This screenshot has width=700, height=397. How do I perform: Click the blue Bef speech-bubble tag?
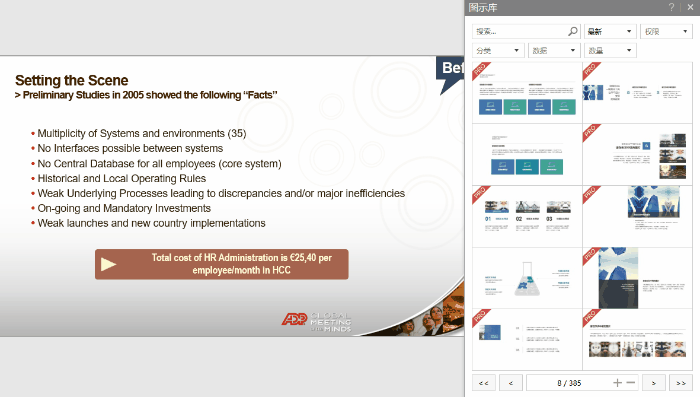click(x=450, y=75)
